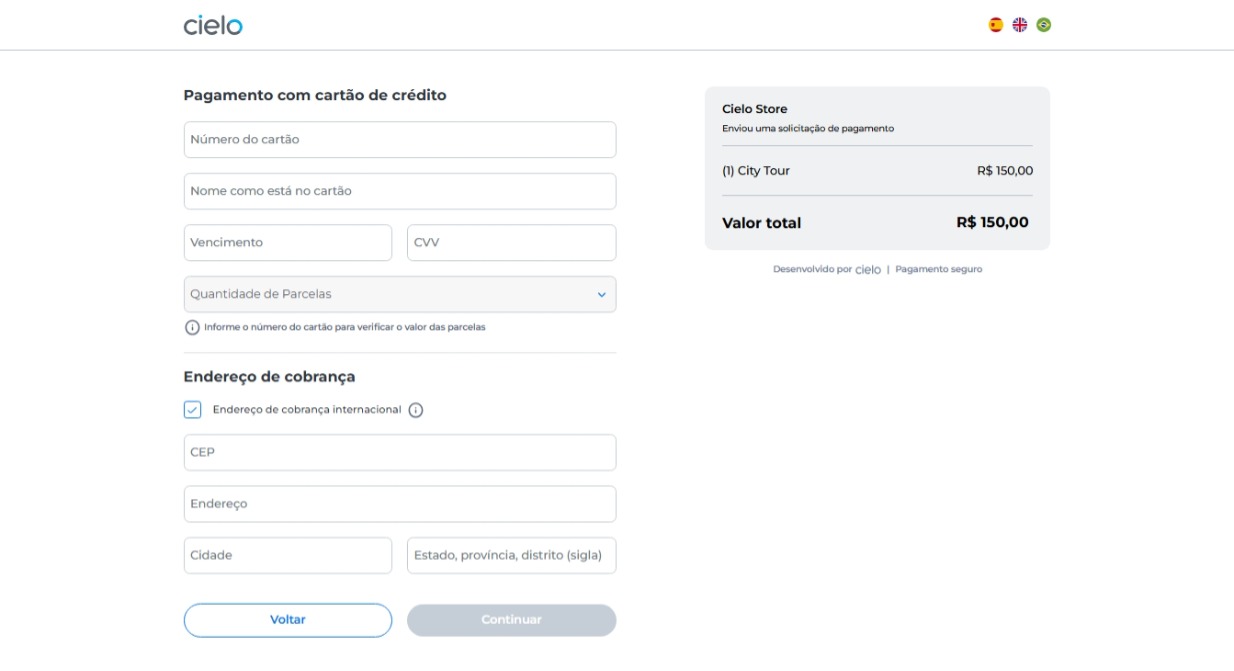Click the Cielo logo in footer
The width and height of the screenshot is (1234, 671).
tap(868, 269)
